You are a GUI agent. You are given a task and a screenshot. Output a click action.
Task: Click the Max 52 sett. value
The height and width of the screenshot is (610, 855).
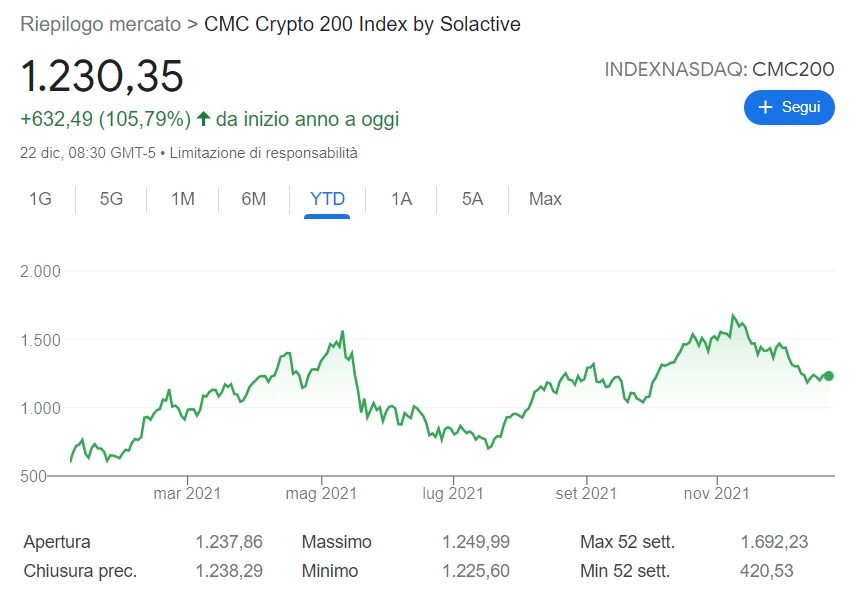click(x=774, y=542)
